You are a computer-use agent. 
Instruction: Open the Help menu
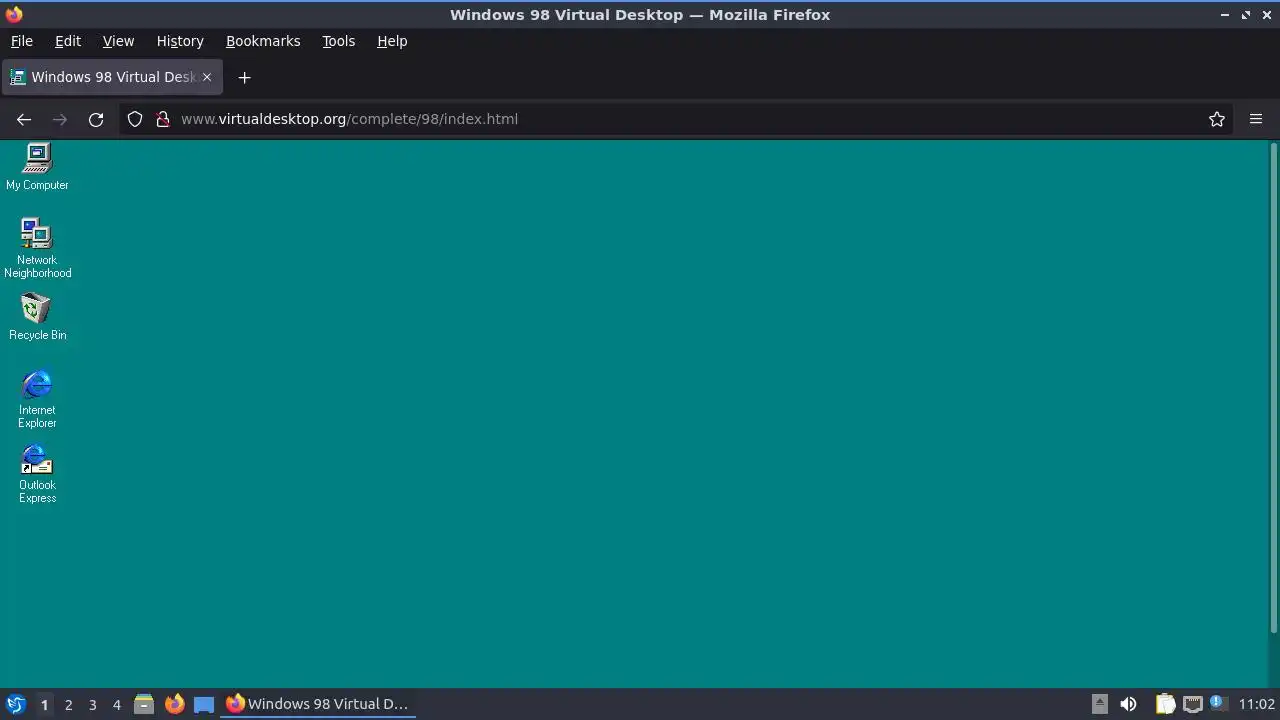click(x=392, y=41)
